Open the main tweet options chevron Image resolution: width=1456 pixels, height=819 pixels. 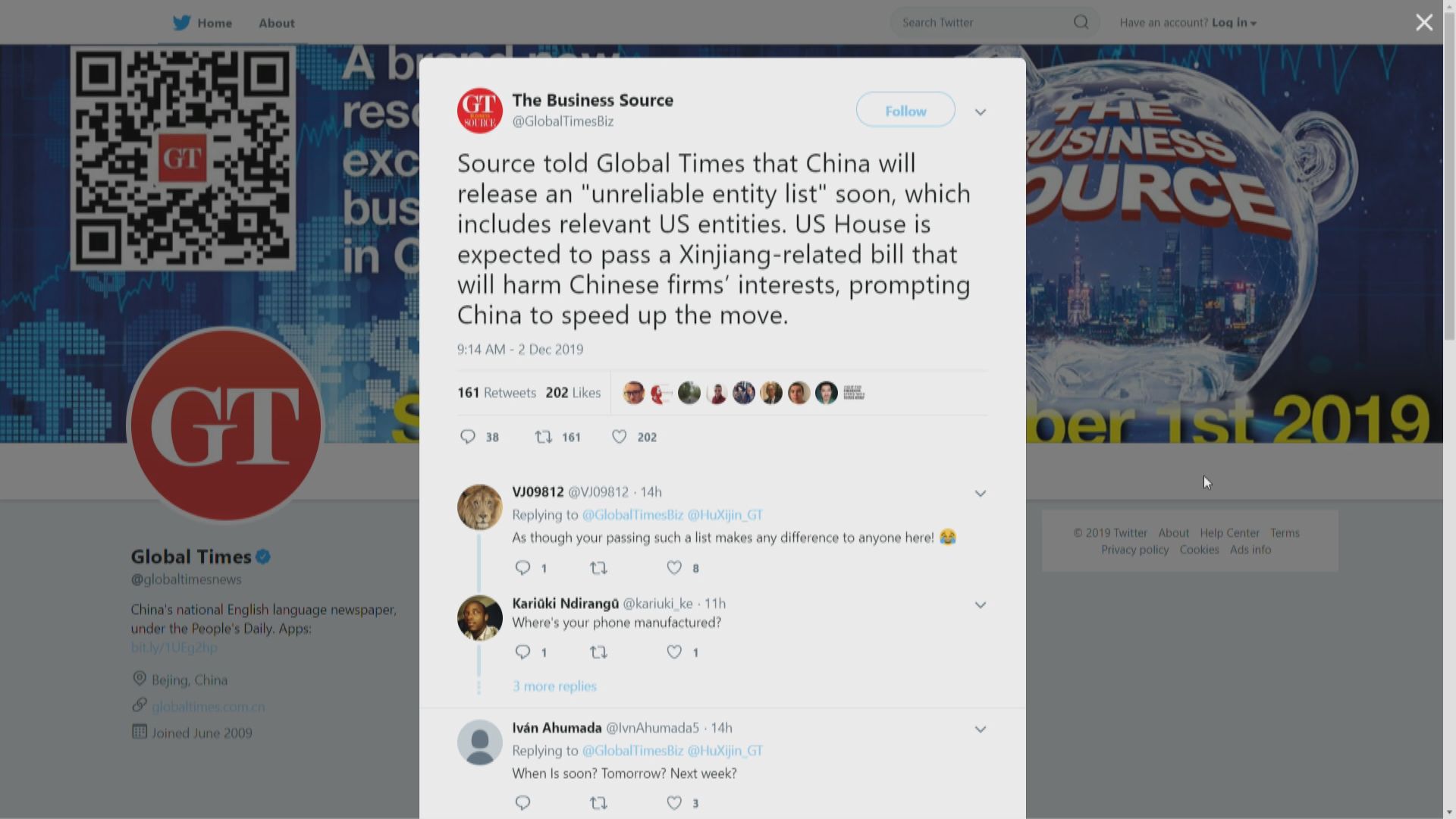tap(981, 112)
